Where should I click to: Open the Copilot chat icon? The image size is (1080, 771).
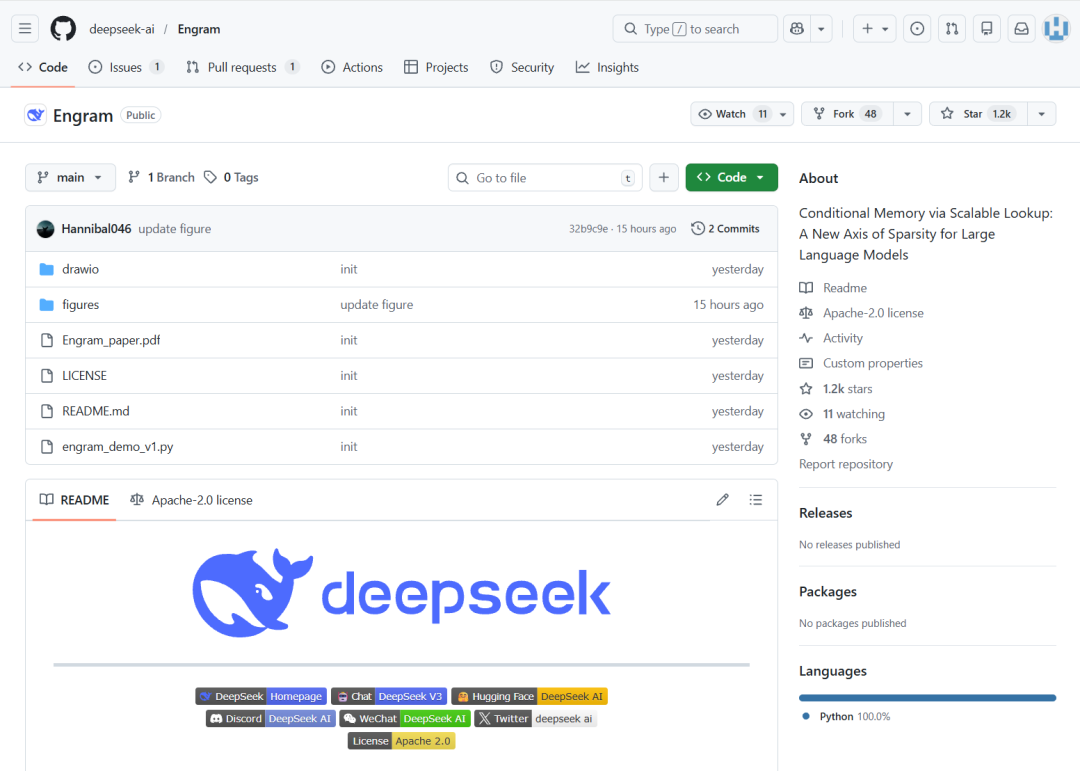click(x=795, y=28)
